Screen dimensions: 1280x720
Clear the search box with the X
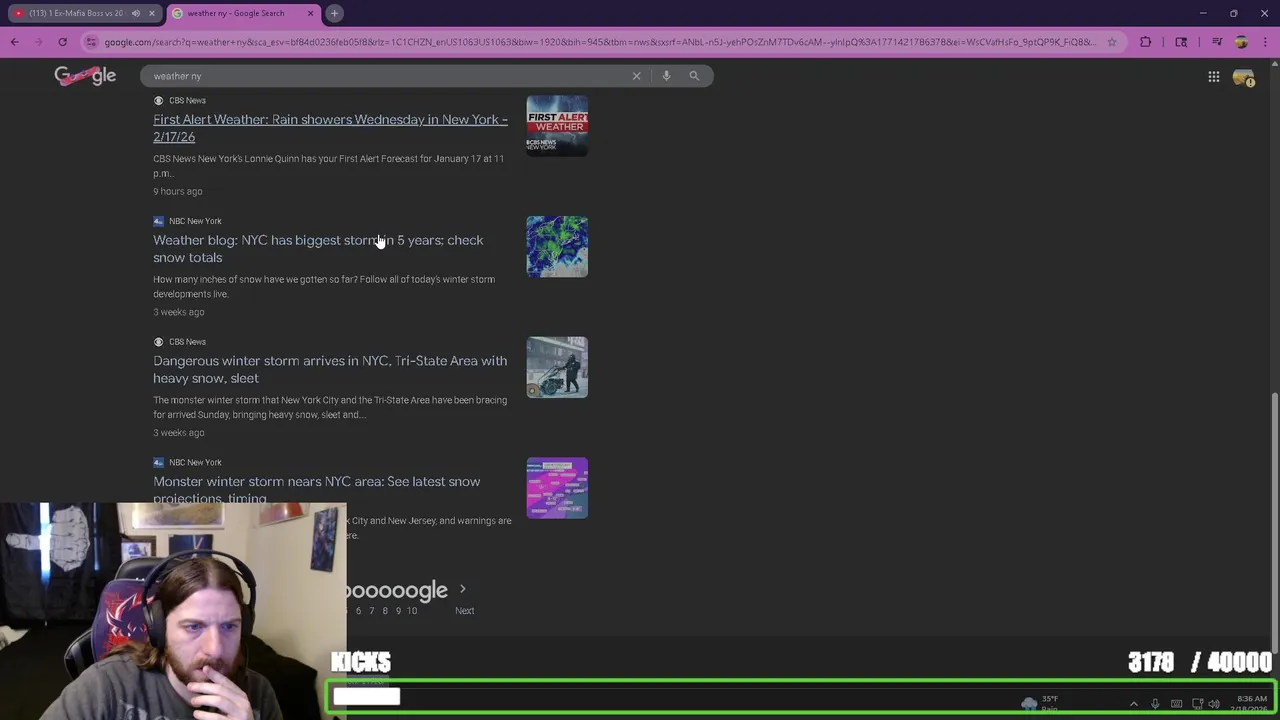[x=636, y=76]
